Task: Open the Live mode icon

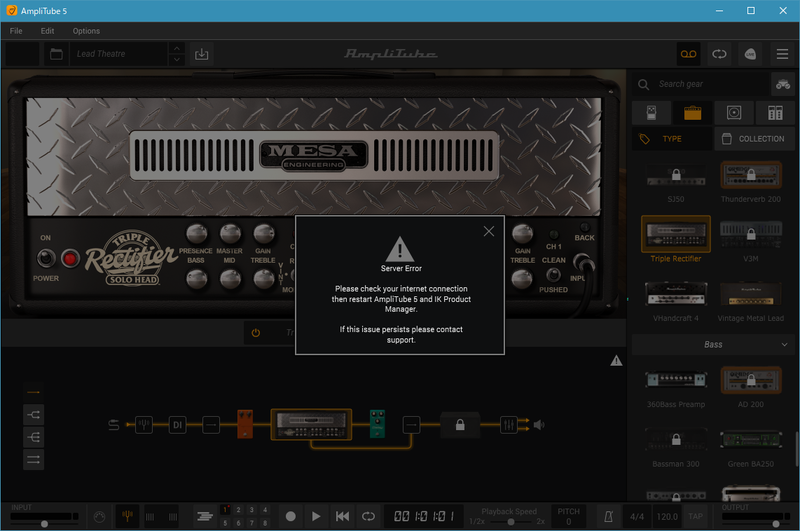Action: tap(750, 54)
